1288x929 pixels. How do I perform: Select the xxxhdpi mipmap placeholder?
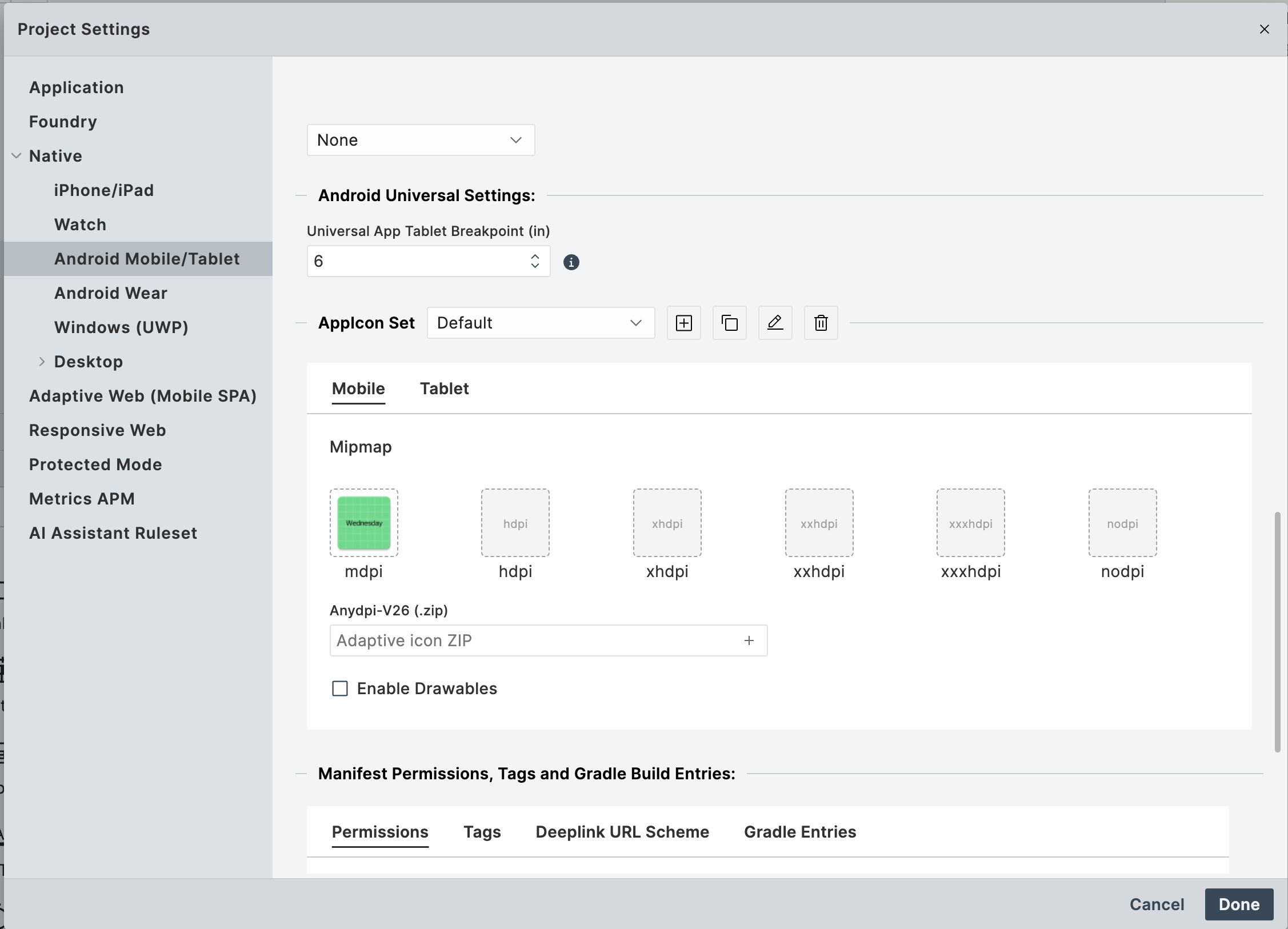tap(970, 523)
